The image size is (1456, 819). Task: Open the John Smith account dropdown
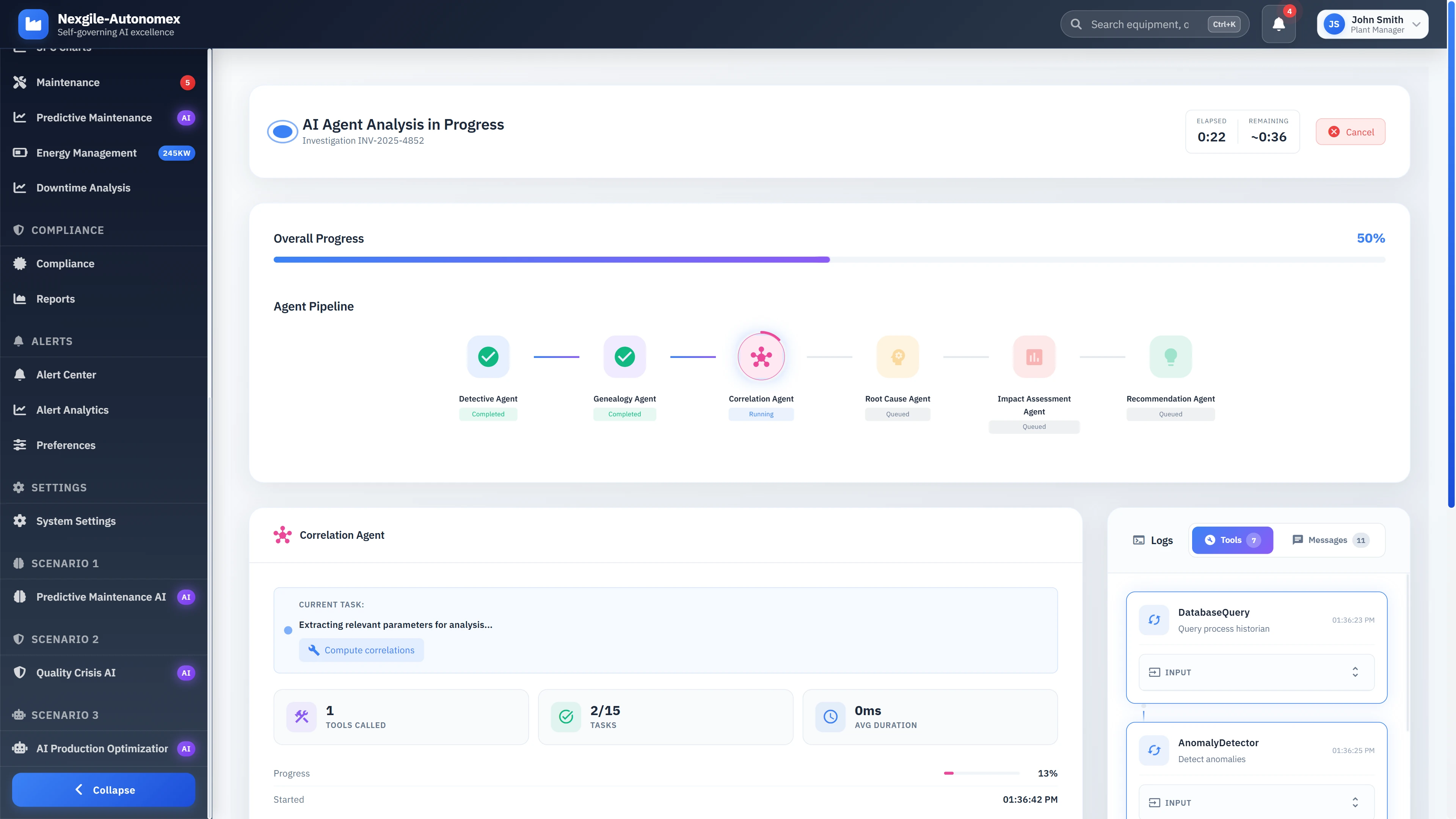pyautogui.click(x=1372, y=24)
